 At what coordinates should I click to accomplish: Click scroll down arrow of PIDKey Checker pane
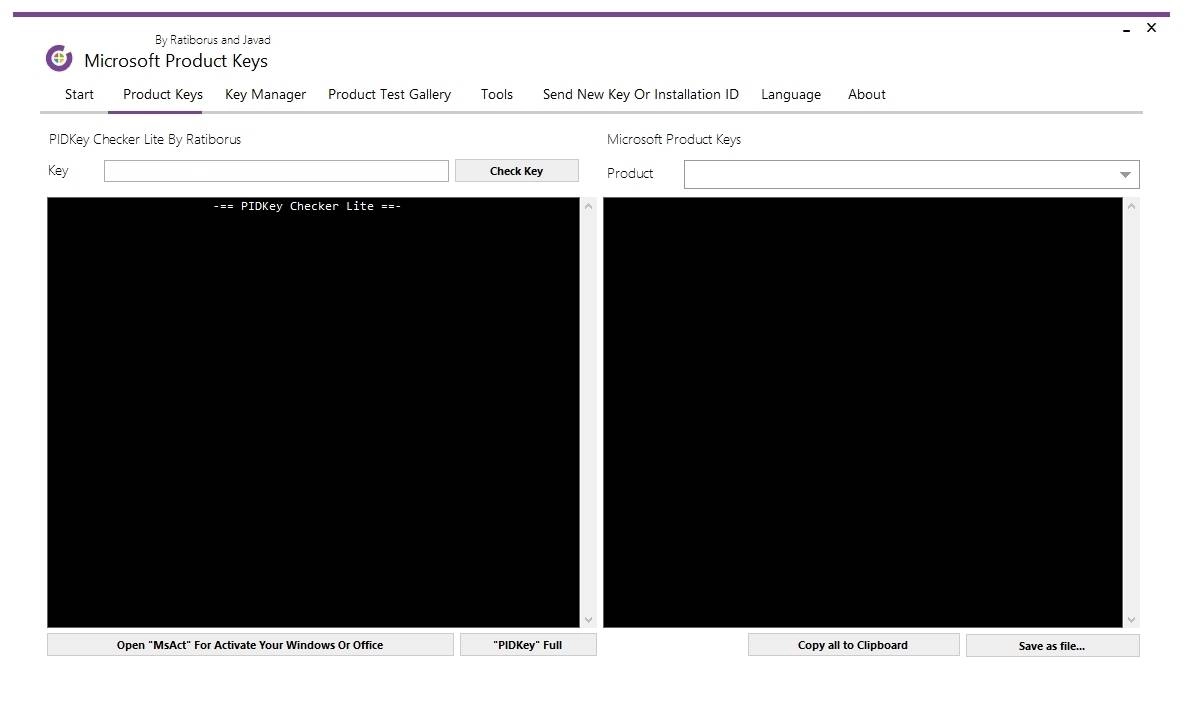[x=588, y=619]
